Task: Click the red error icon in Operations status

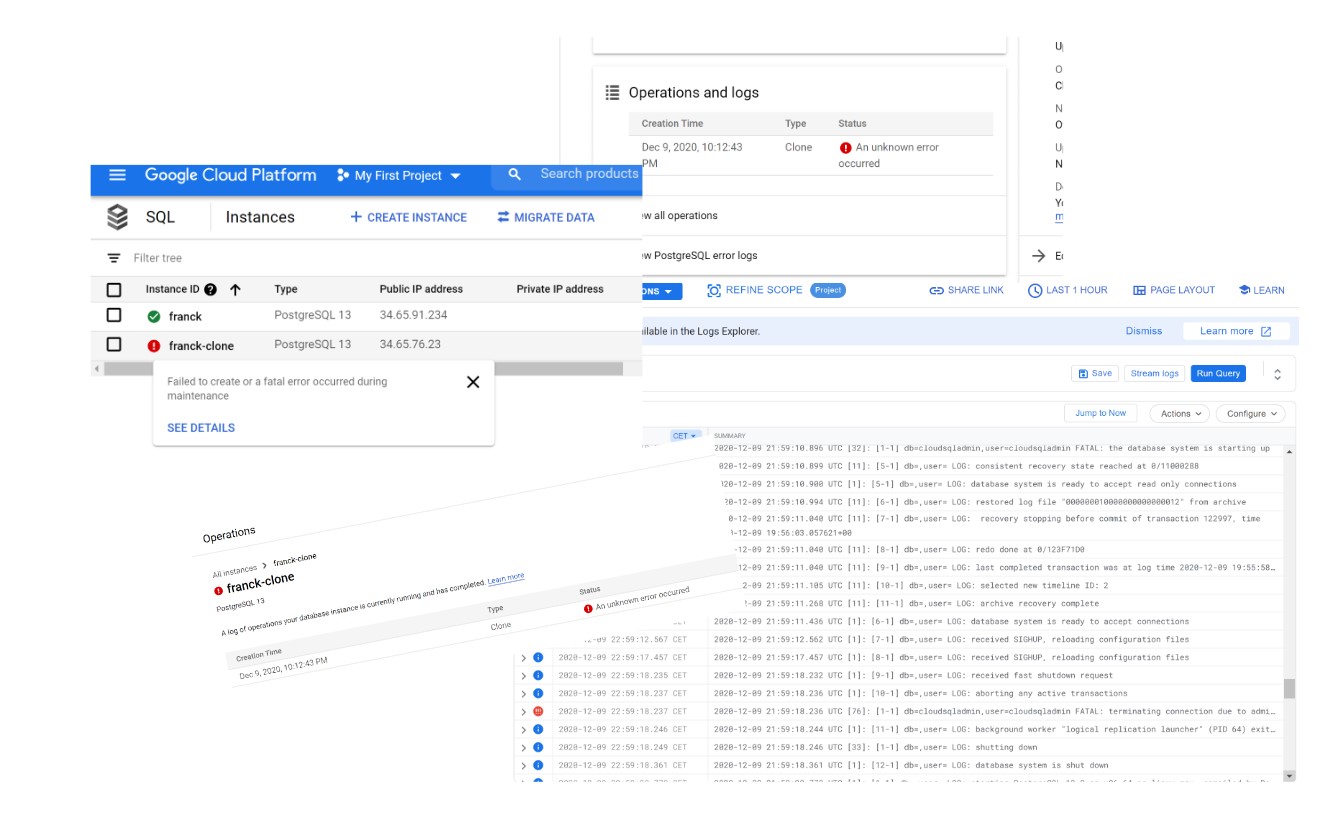Action: [846, 147]
